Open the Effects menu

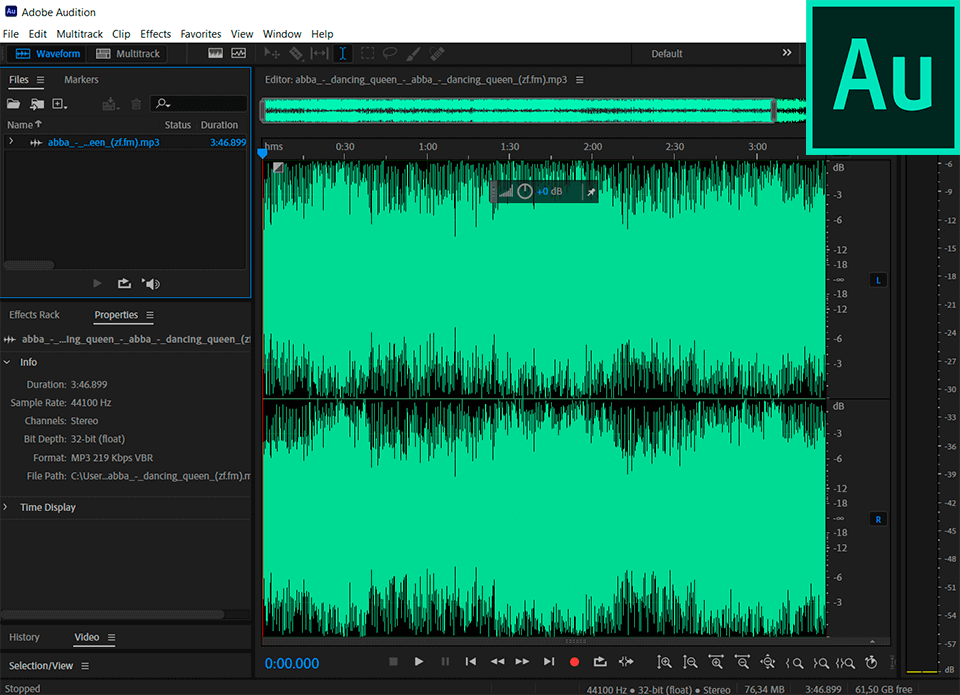point(155,34)
